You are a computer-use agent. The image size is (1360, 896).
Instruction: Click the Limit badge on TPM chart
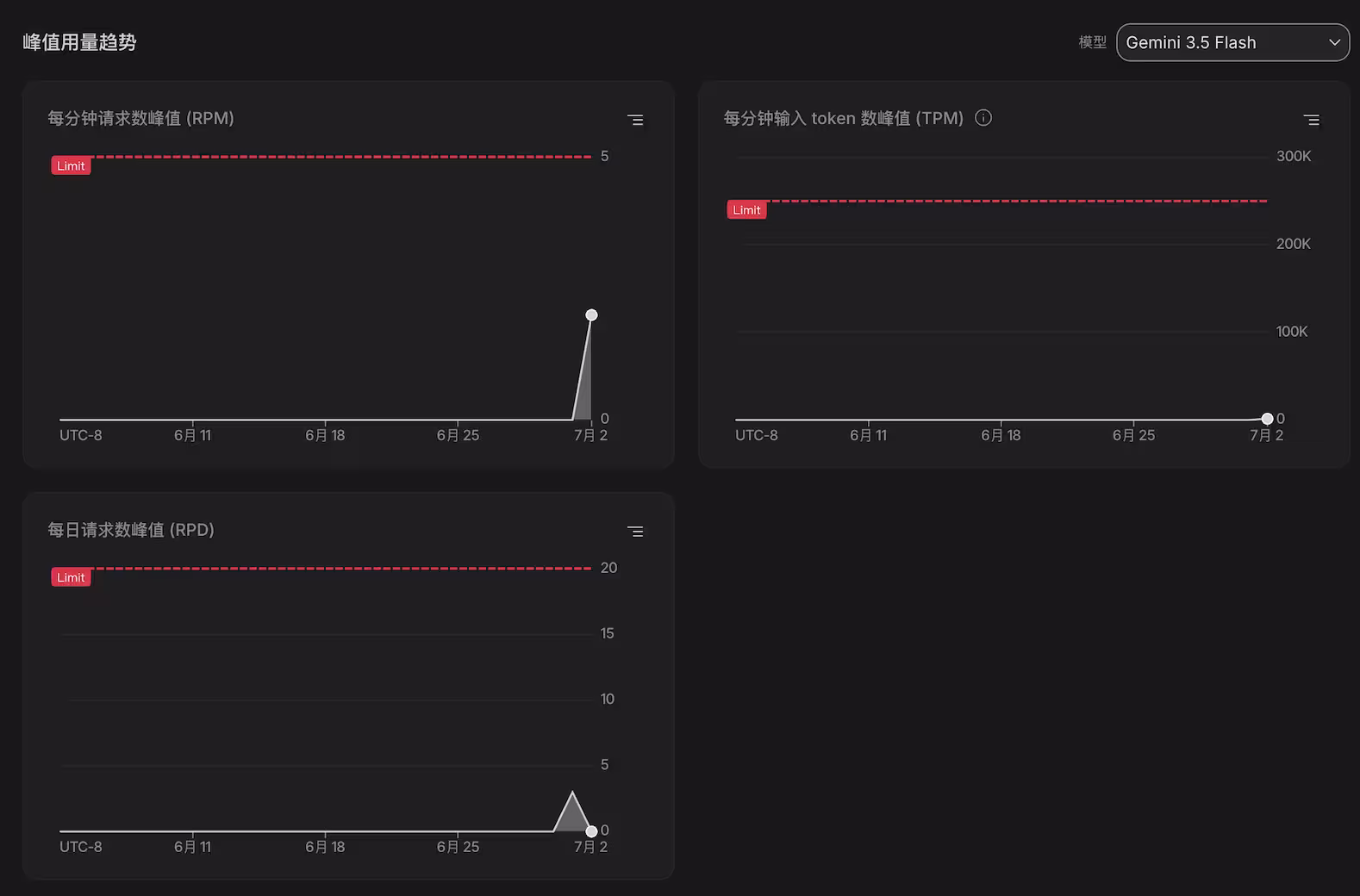[x=746, y=209]
